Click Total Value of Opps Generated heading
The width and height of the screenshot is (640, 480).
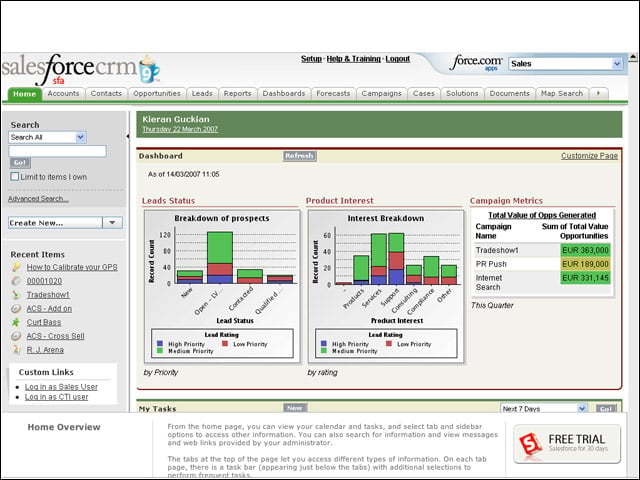[x=542, y=215]
